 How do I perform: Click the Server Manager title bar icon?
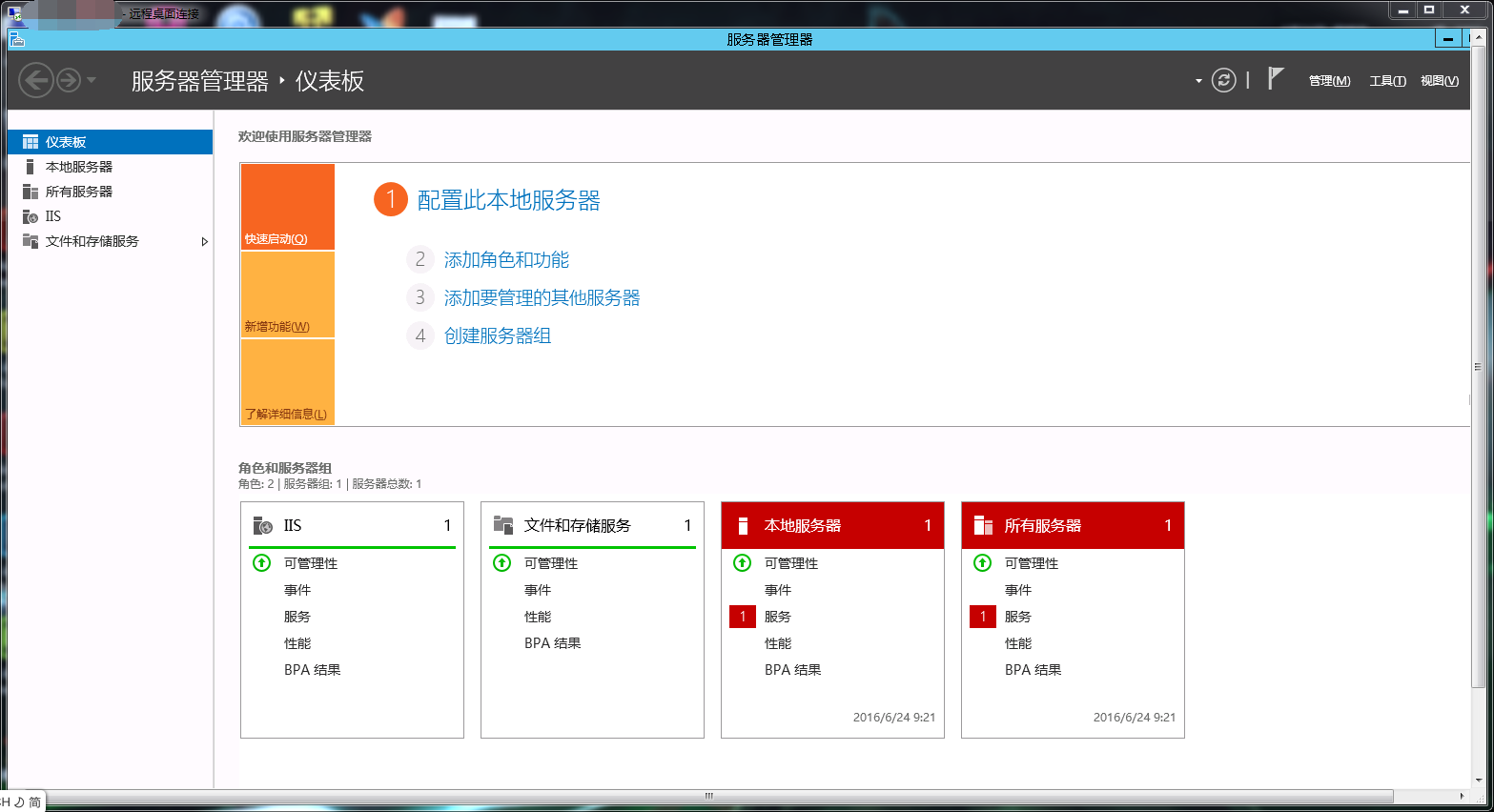pos(17,39)
